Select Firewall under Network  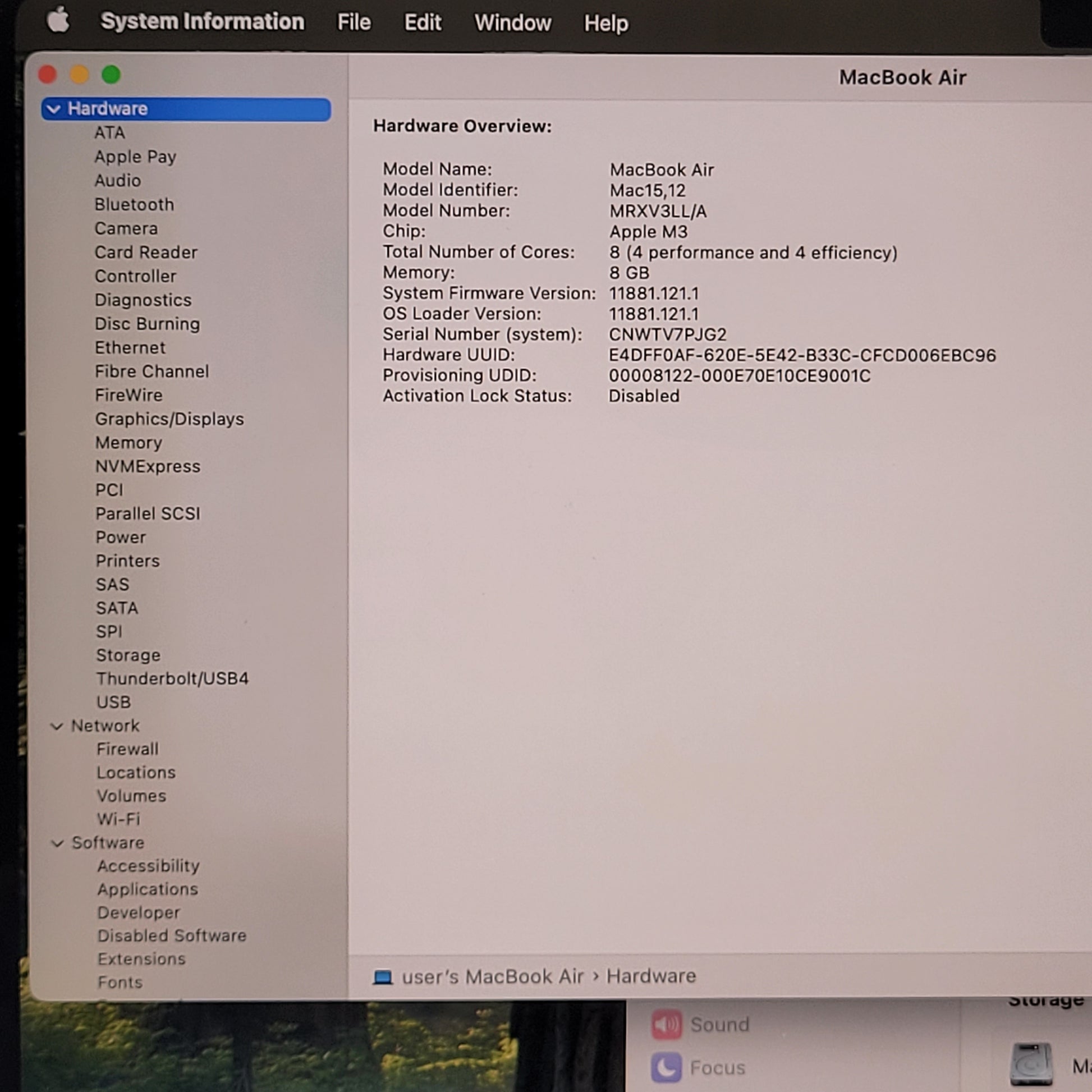tap(128, 749)
